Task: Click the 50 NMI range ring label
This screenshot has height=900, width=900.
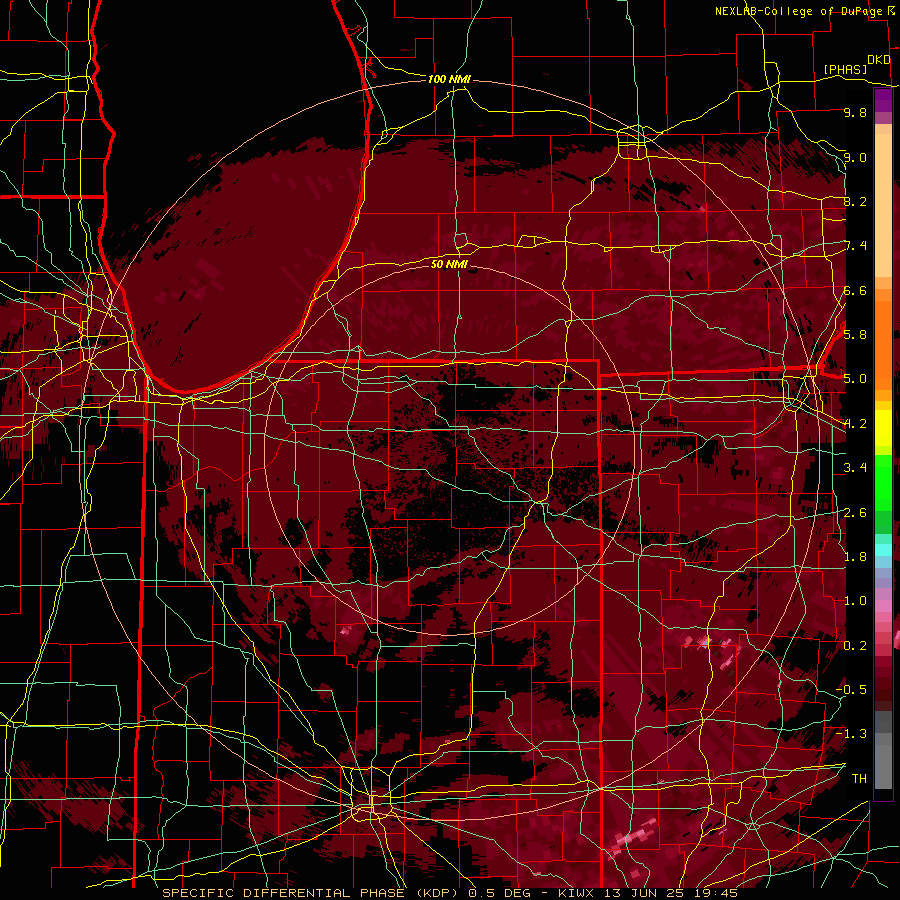Action: pos(449,264)
